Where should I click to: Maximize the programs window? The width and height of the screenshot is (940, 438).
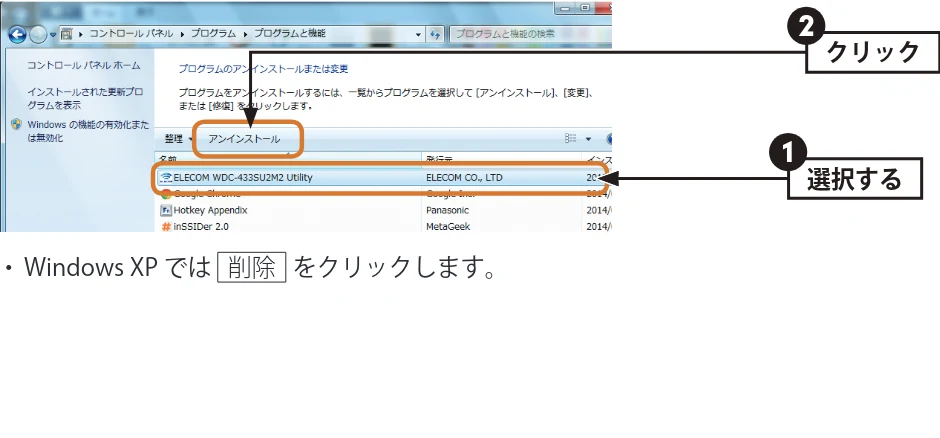[x=585, y=7]
